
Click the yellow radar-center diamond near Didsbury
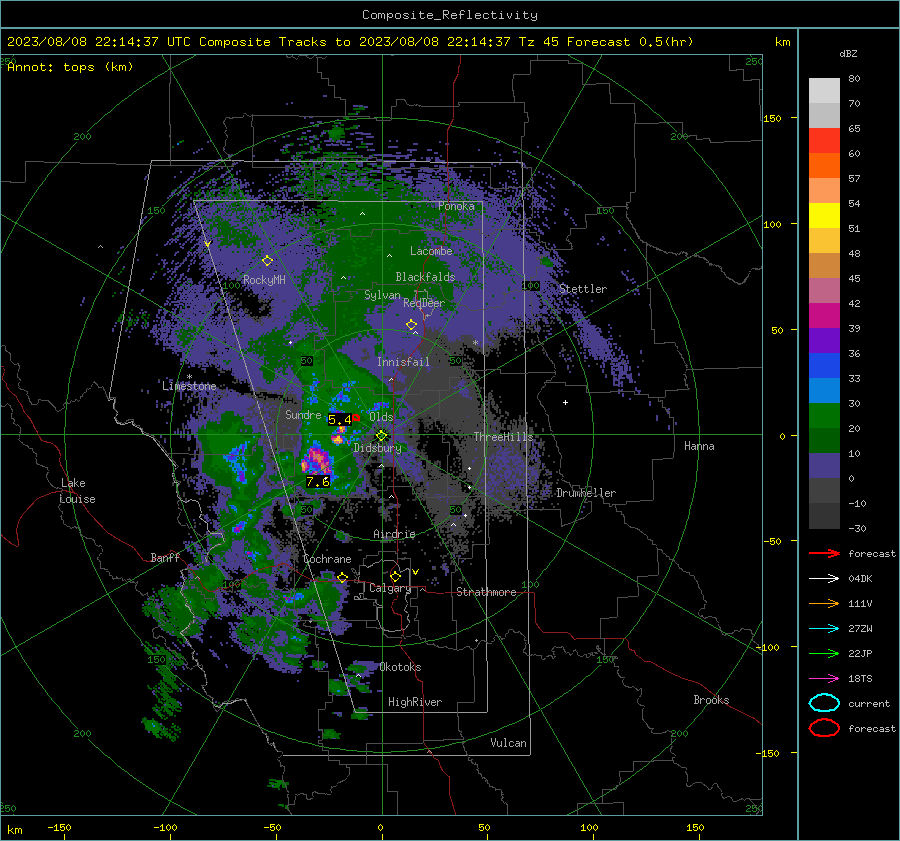[381, 435]
